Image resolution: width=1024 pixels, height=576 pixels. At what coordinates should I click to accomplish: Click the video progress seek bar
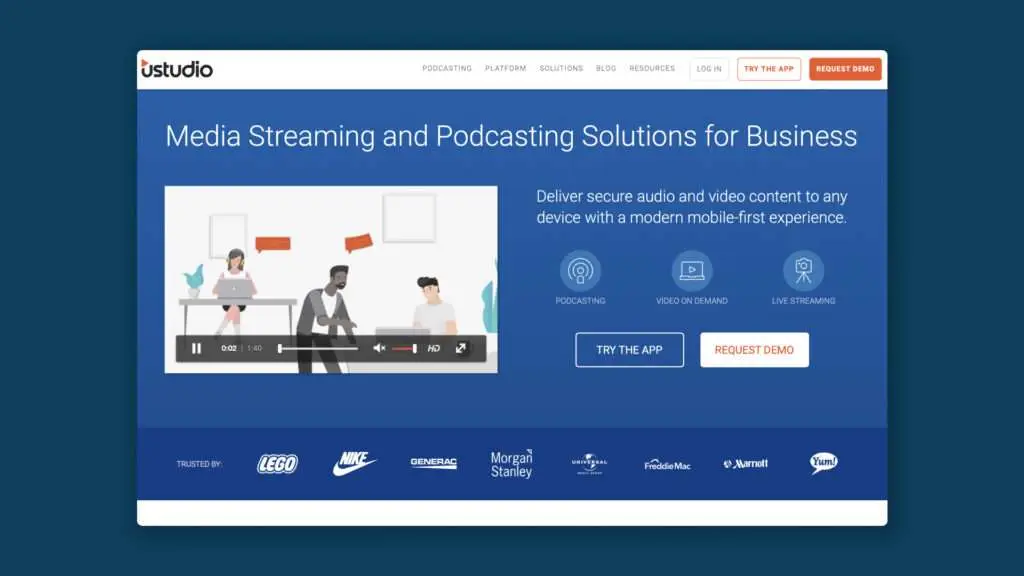tap(318, 348)
